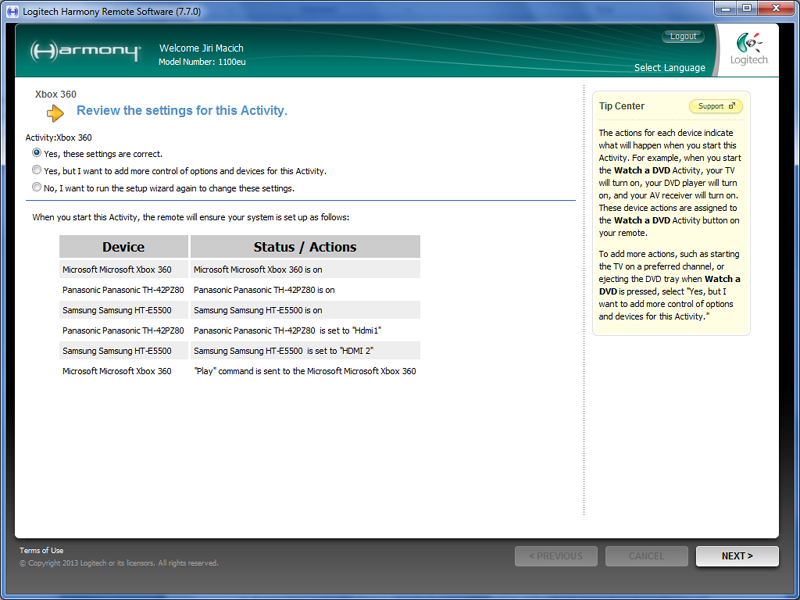Close the Harmony Remote Software window
800x600 pixels.
click(x=776, y=8)
